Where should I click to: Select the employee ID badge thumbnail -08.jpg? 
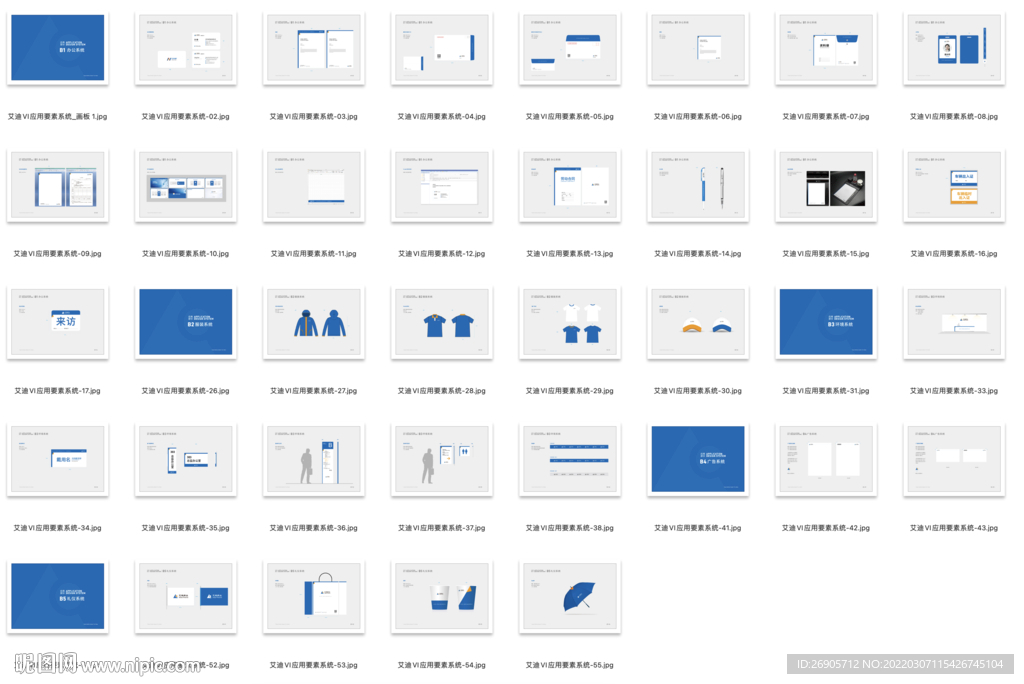[953, 49]
